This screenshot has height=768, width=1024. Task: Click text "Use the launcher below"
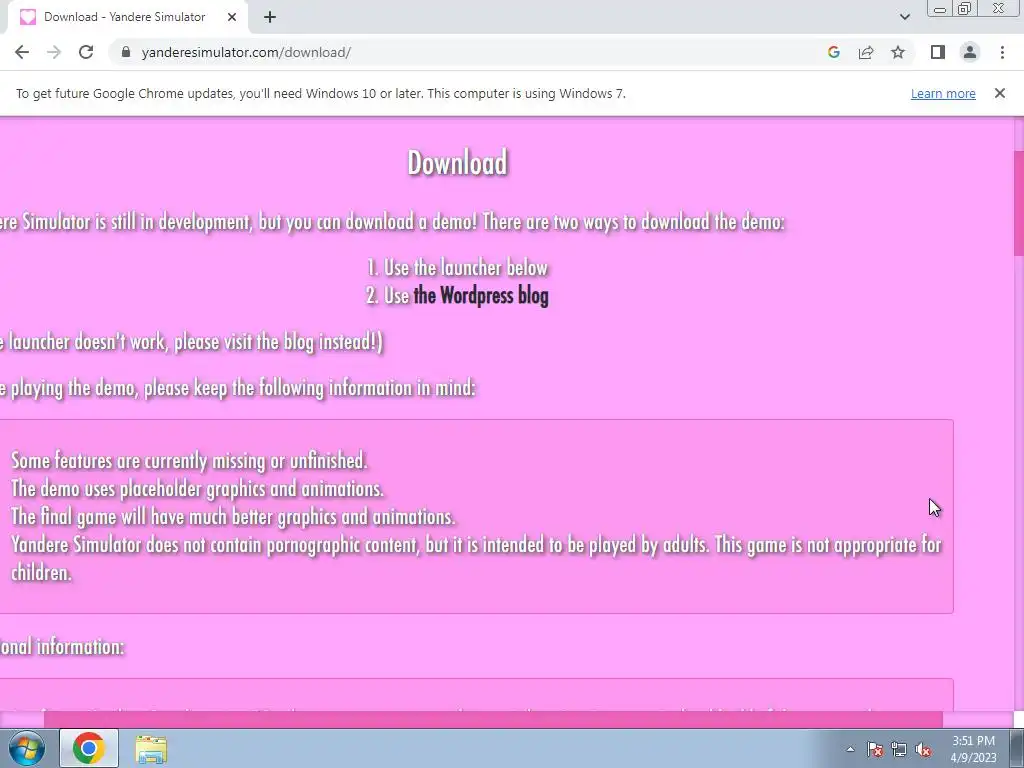click(x=466, y=268)
